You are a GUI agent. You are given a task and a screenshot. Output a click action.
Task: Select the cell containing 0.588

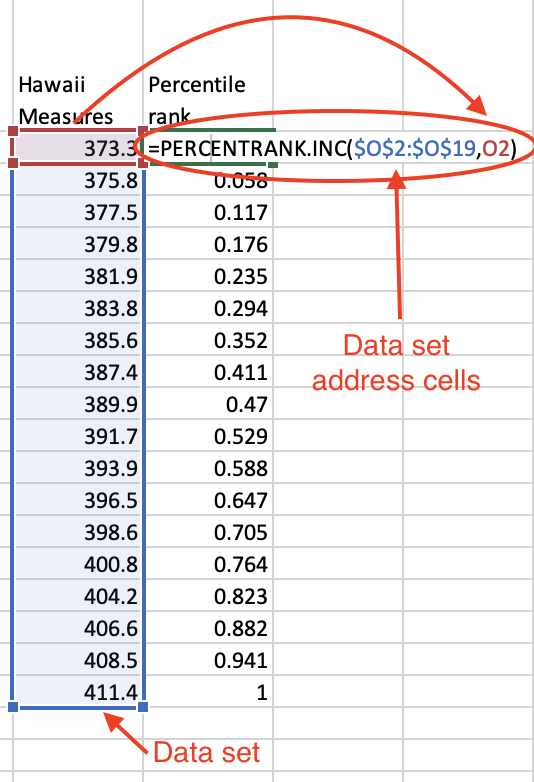click(x=208, y=468)
